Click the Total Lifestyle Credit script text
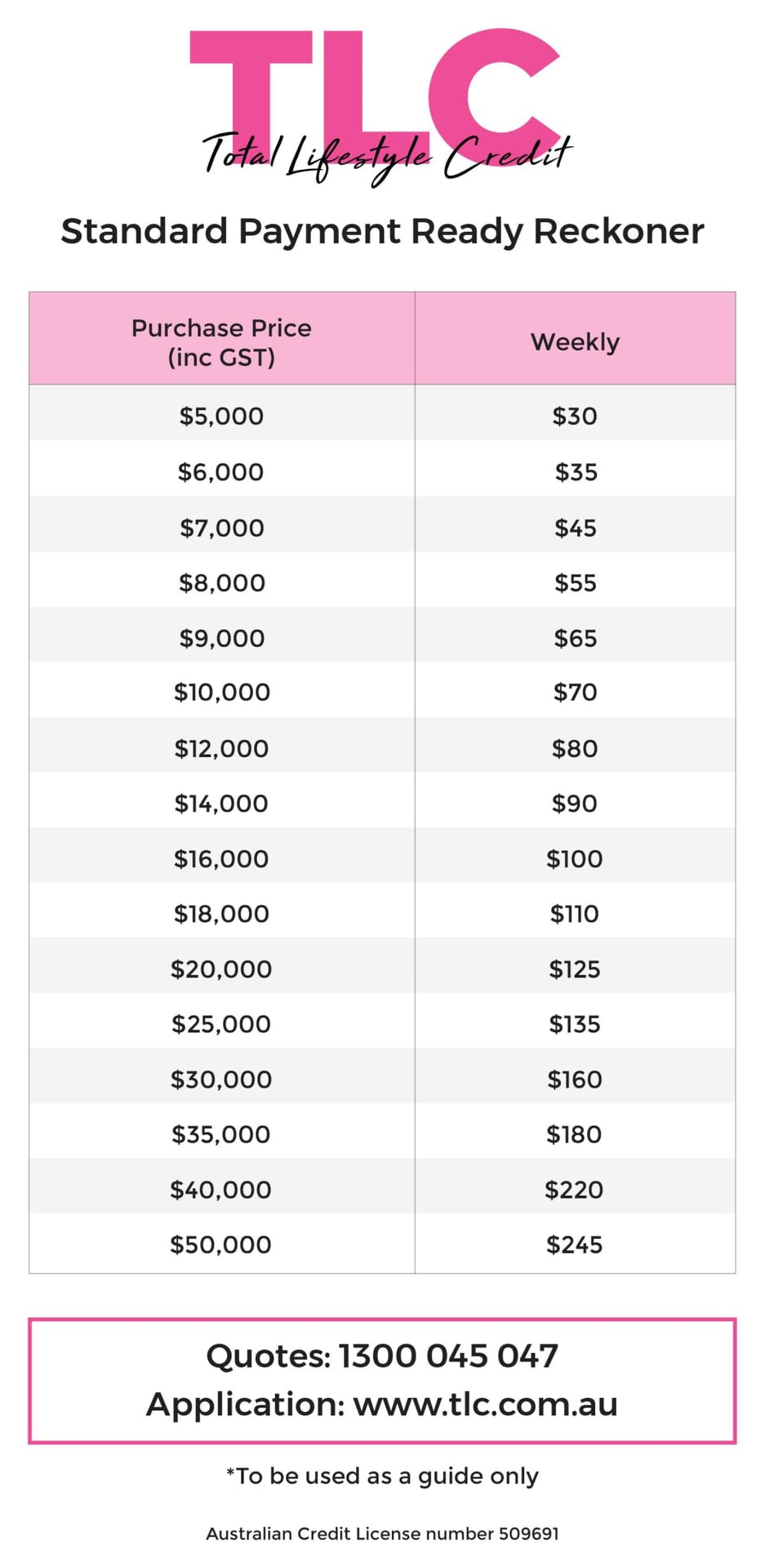The width and height of the screenshot is (765, 1568). coord(387,157)
